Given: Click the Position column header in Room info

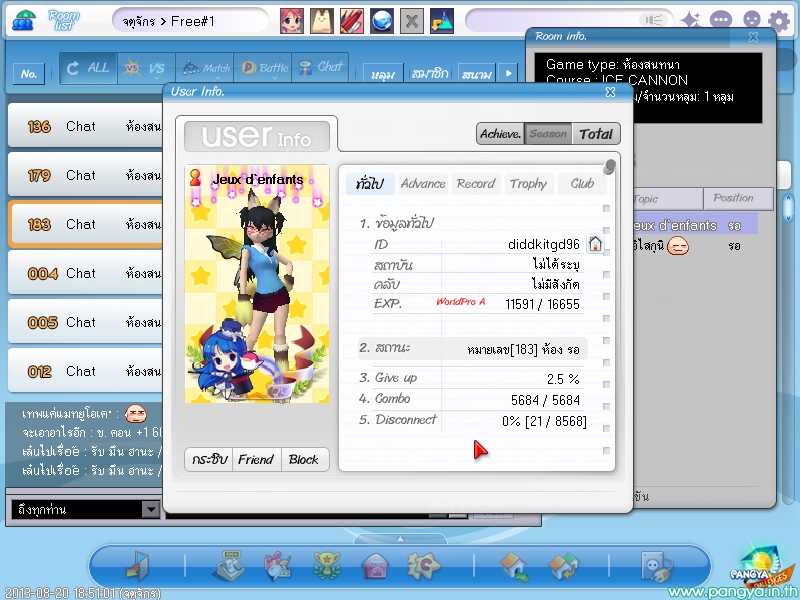Looking at the screenshot, I should [738, 198].
